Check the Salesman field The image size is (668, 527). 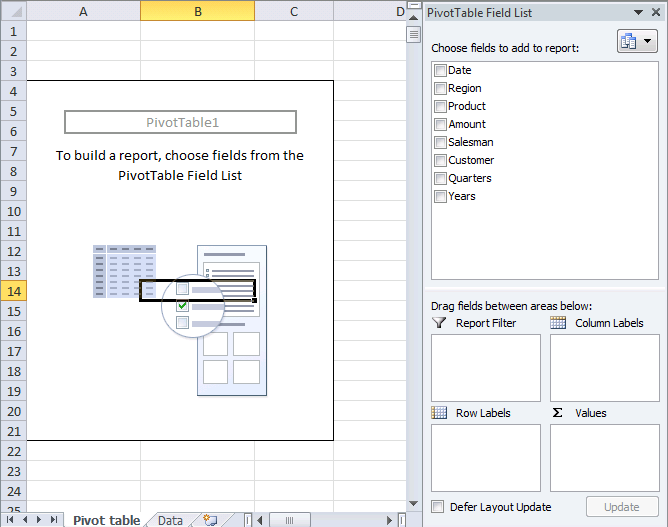point(440,142)
